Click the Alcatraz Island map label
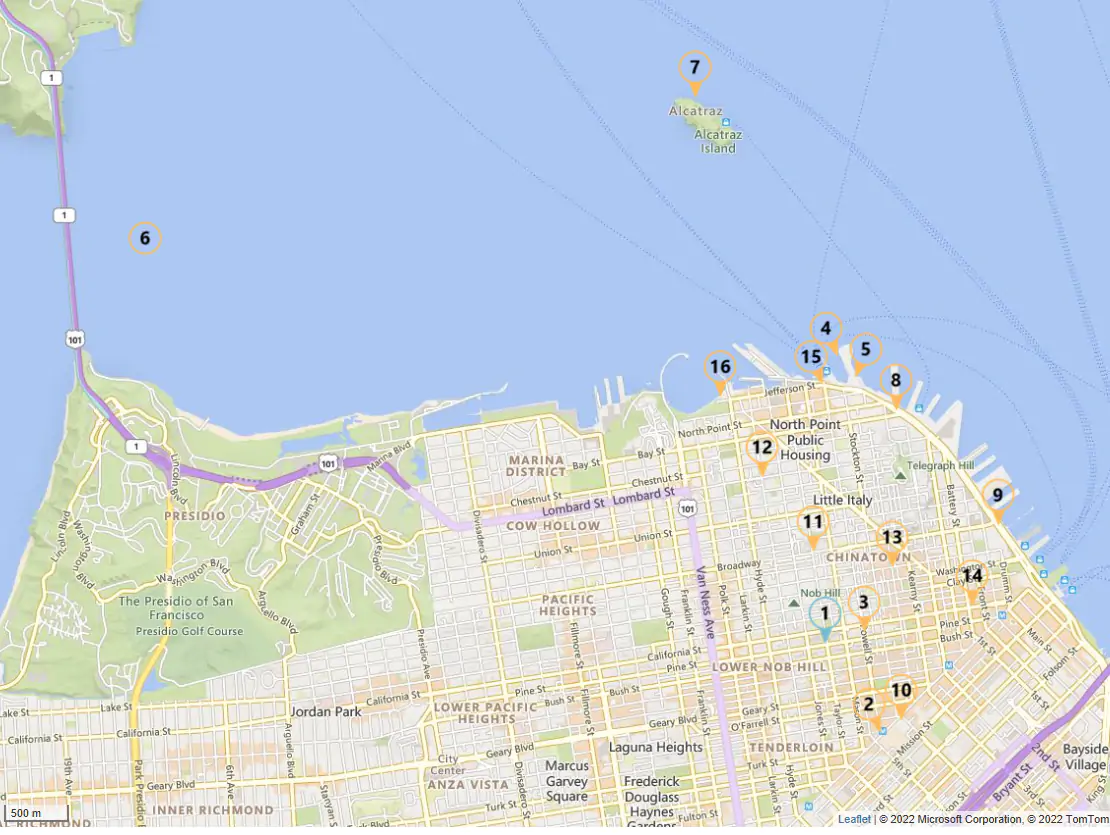 click(x=718, y=141)
